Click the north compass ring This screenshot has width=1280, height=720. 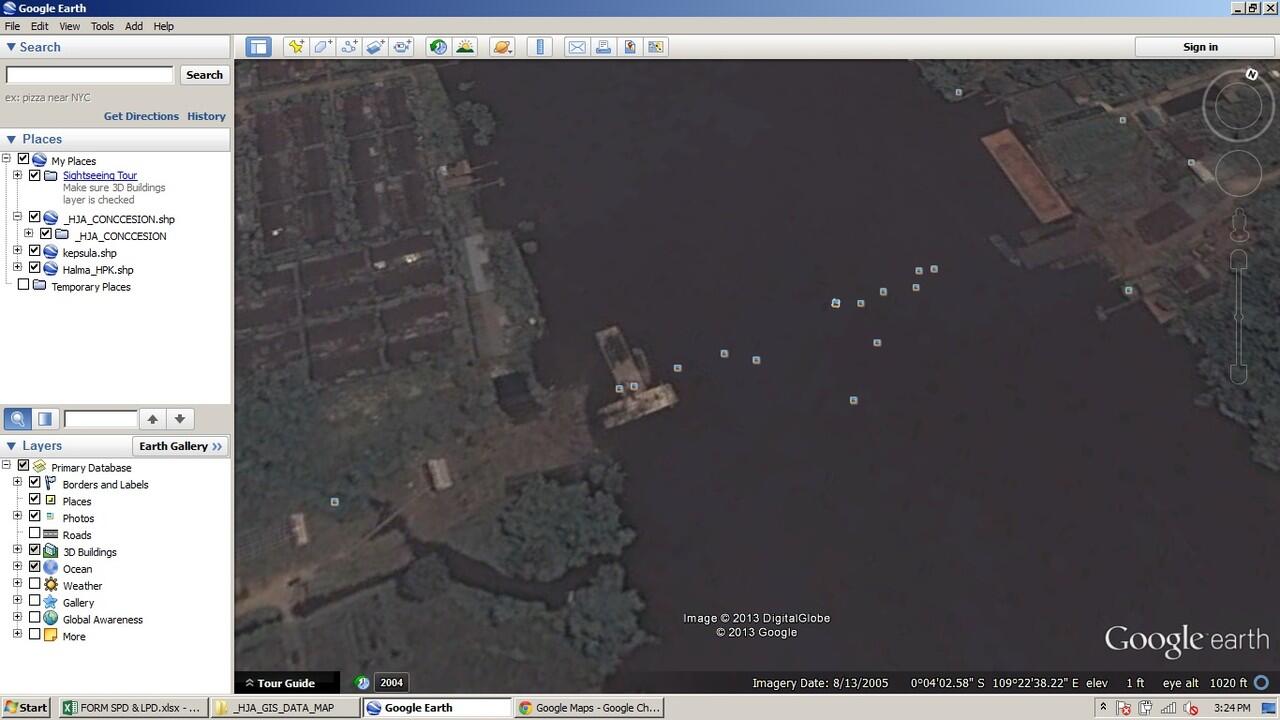1238,104
